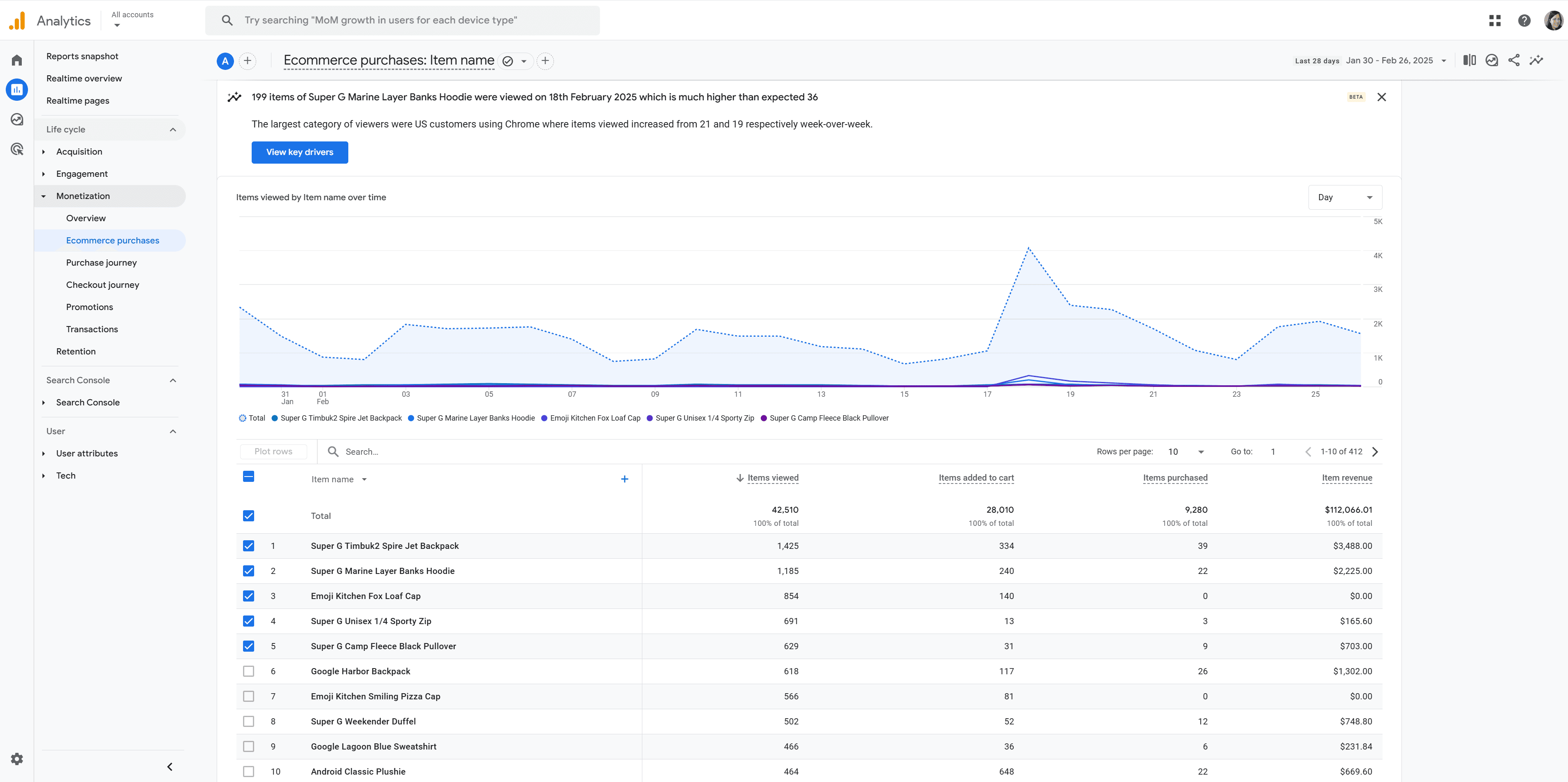The image size is (1568, 782).
Task: Go to previous table page arrow
Action: pos(1308,451)
